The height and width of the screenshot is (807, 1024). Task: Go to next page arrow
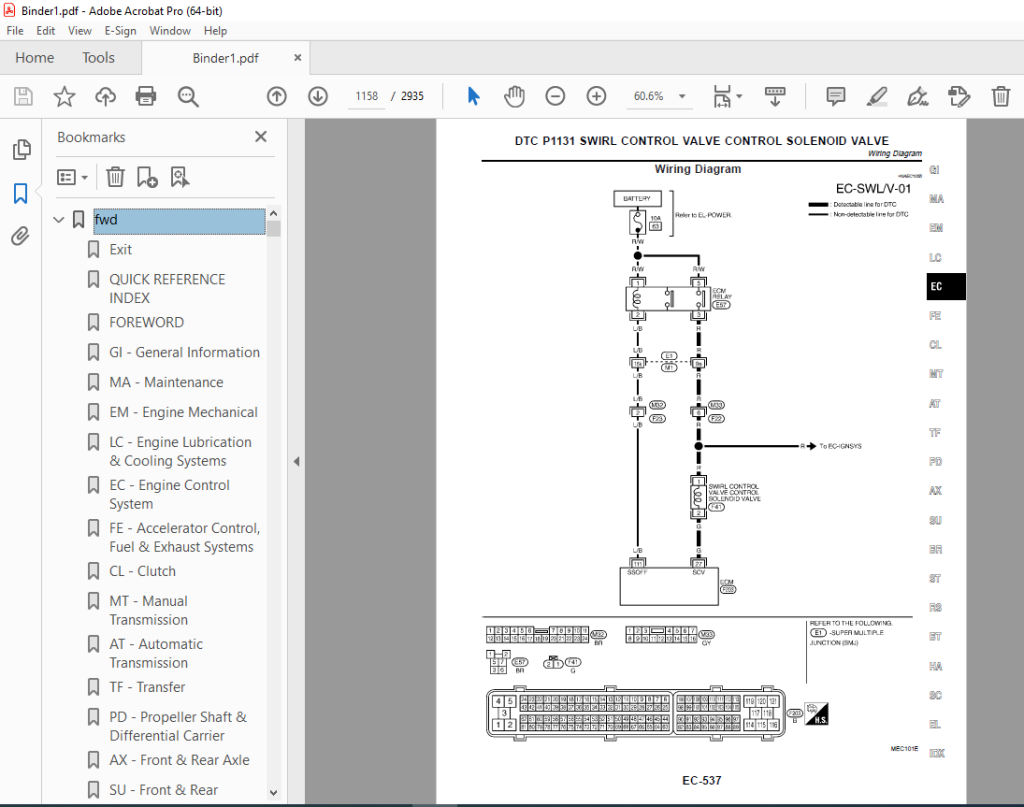(318, 97)
